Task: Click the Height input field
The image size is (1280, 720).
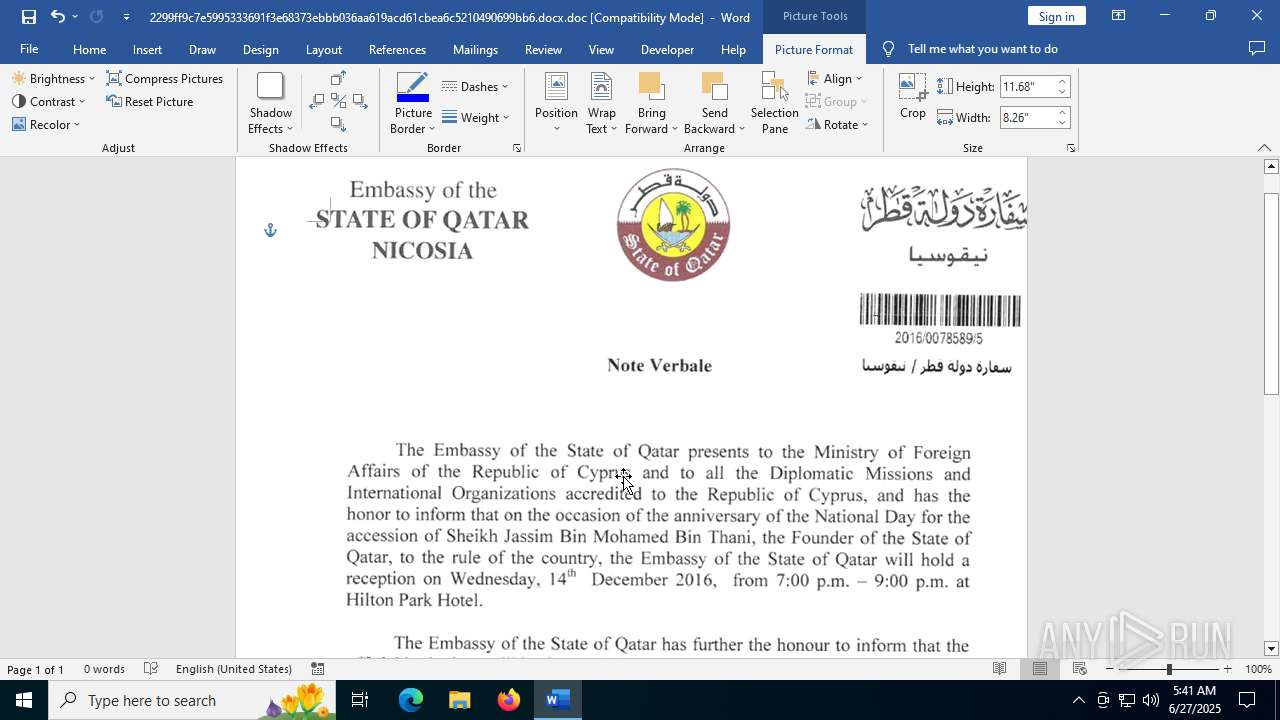Action: tap(1026, 87)
